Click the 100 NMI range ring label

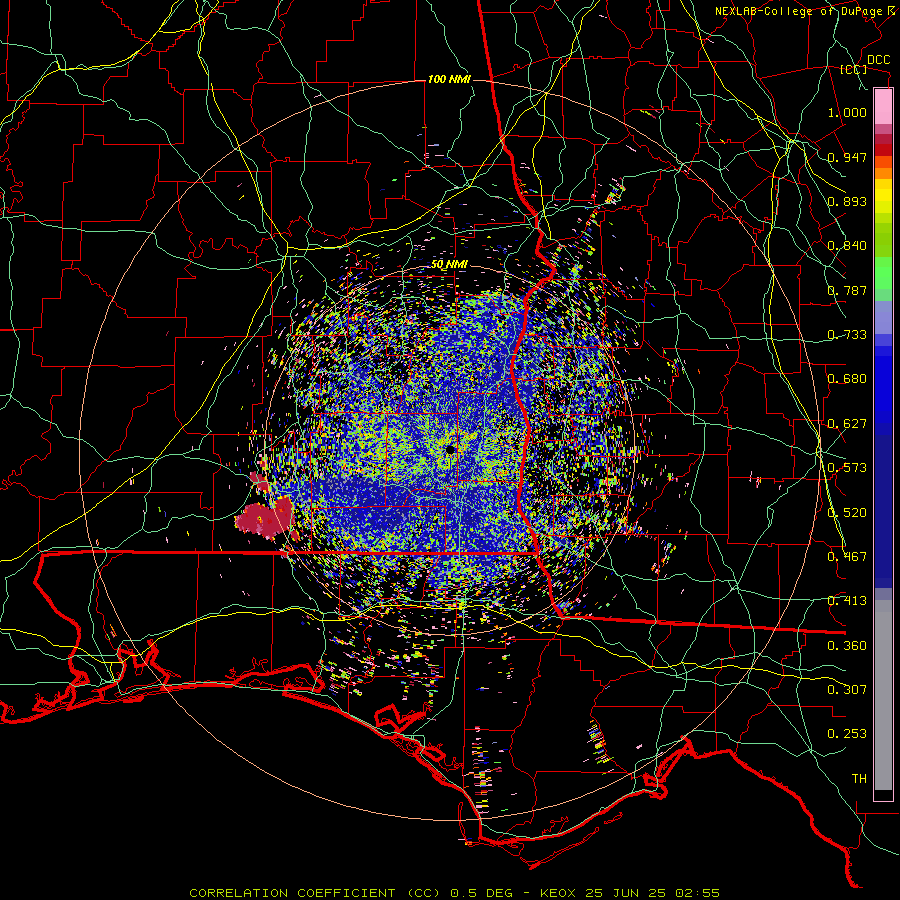click(449, 79)
